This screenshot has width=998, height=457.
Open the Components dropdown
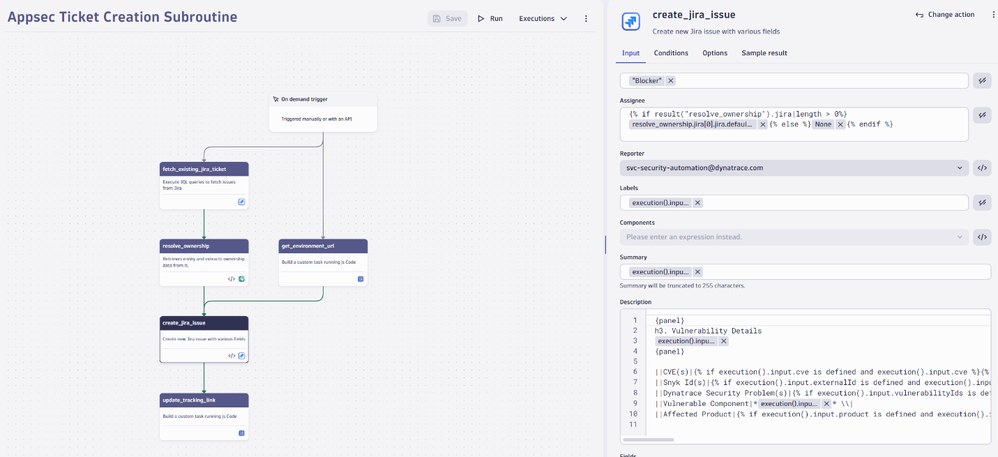794,237
